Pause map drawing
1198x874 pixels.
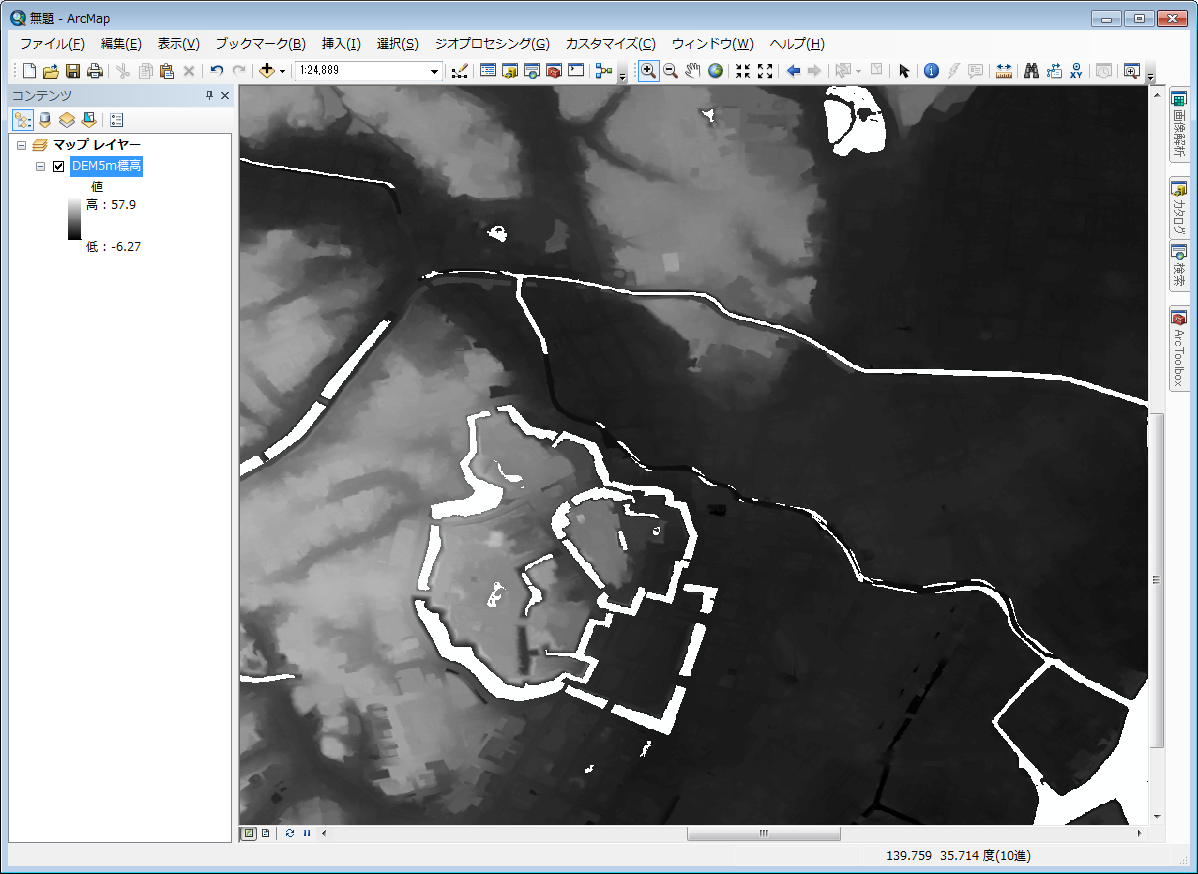[x=307, y=834]
